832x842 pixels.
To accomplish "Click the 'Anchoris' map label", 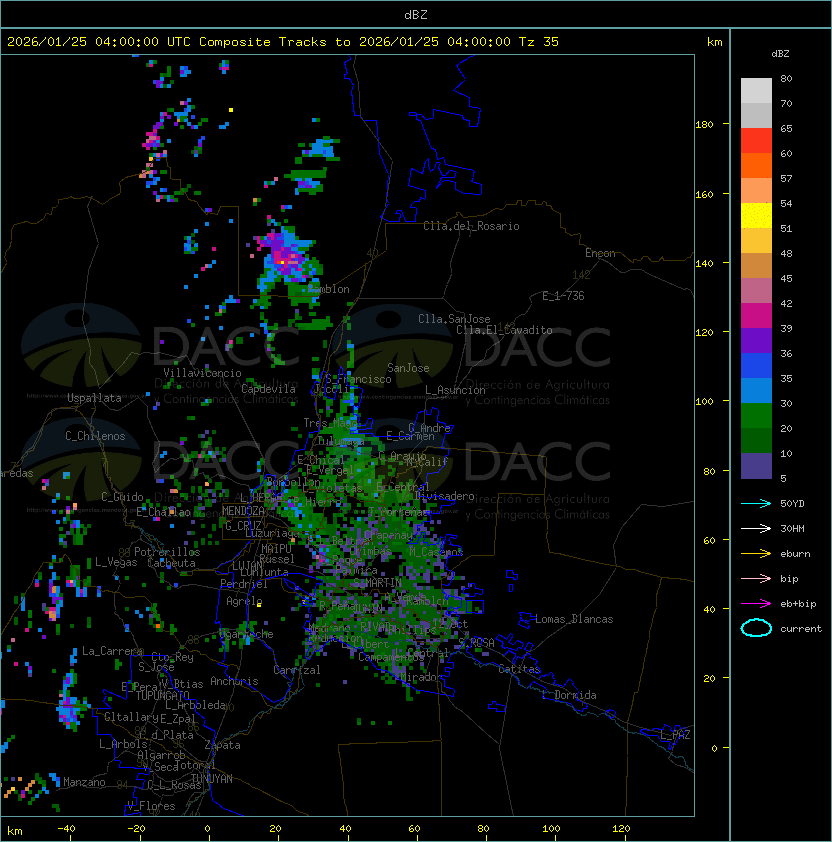I will click(234, 681).
